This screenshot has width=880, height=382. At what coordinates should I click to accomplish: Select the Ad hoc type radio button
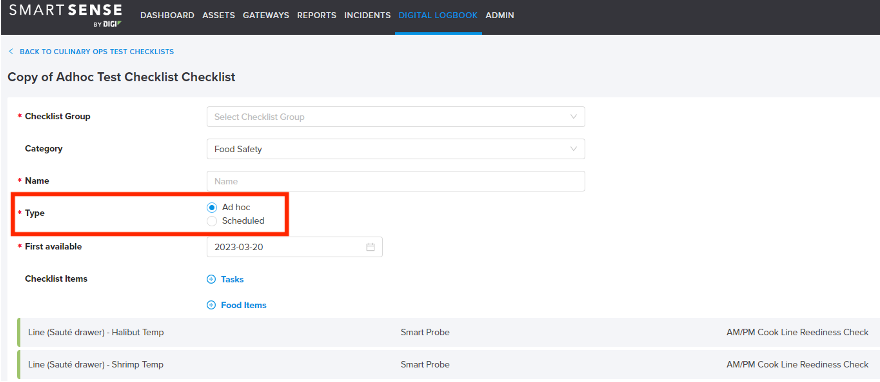pyautogui.click(x=212, y=208)
